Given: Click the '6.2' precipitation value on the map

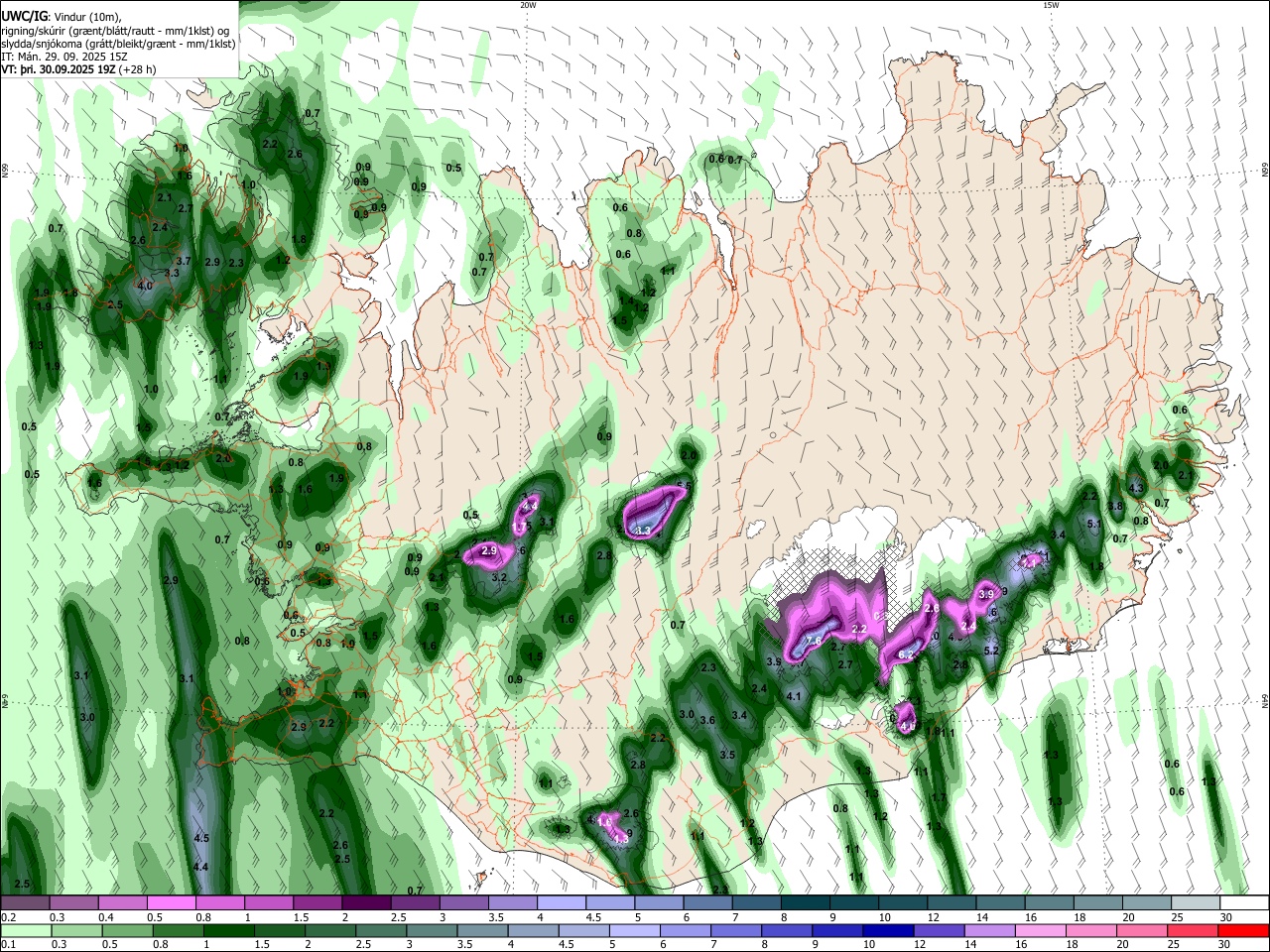Looking at the screenshot, I should pos(905,654).
